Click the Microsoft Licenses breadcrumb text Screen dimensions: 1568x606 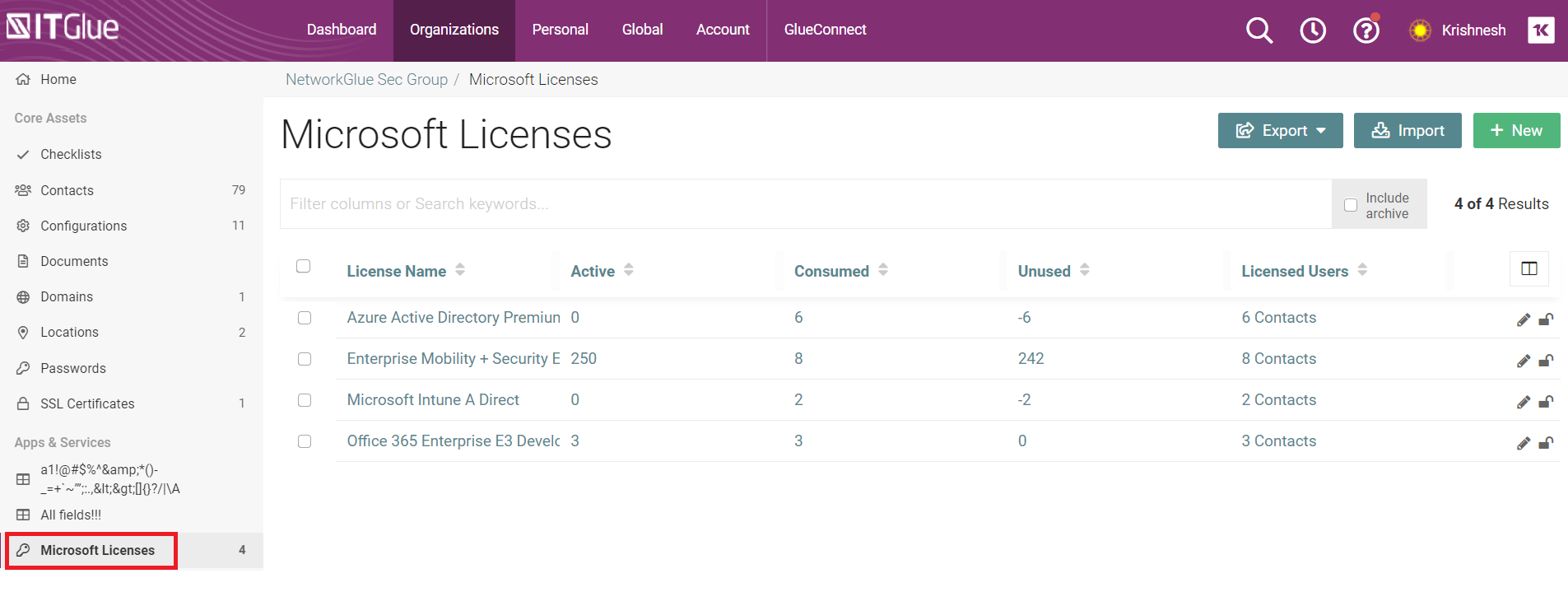point(533,80)
